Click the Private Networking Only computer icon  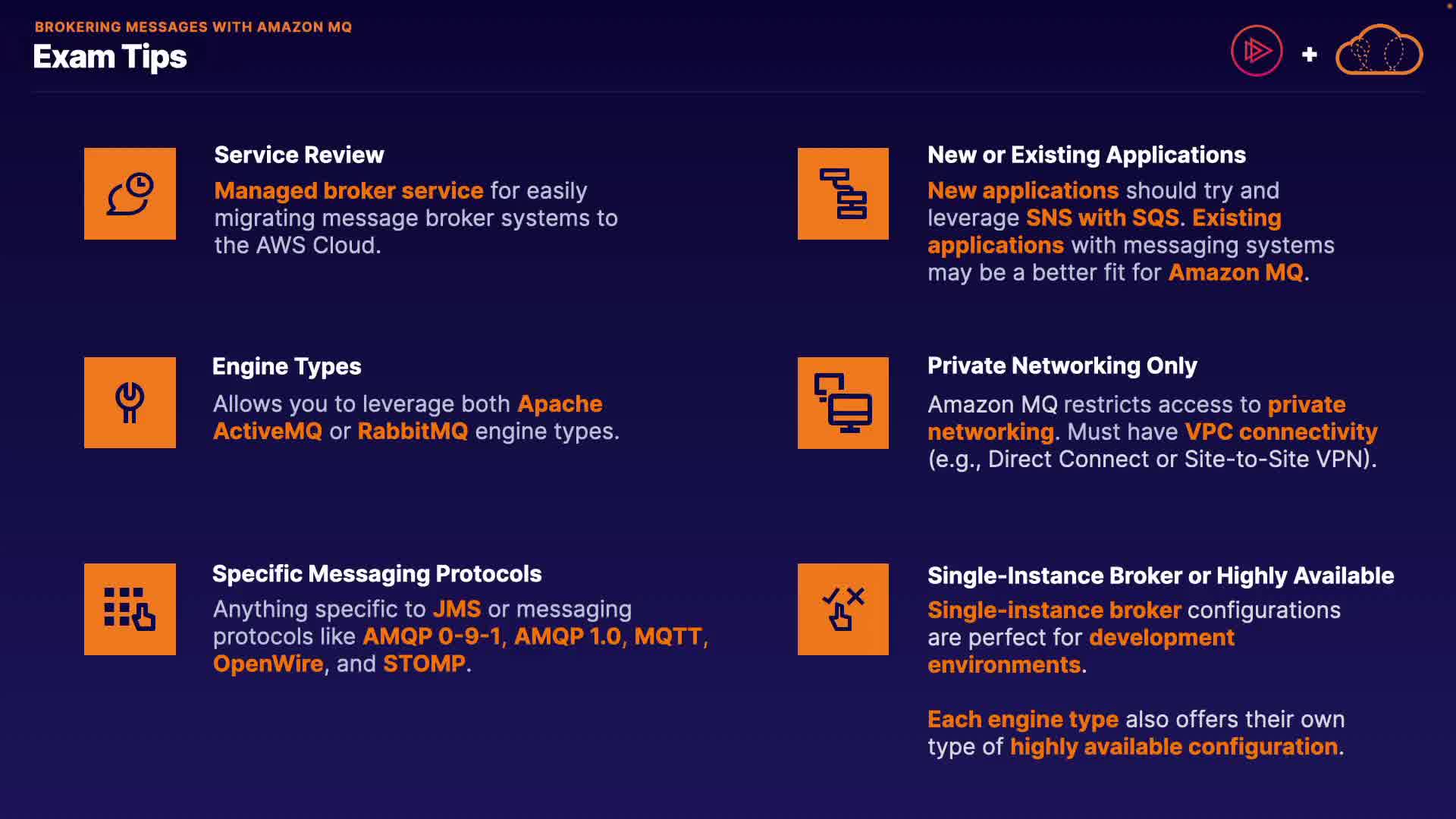tap(843, 403)
